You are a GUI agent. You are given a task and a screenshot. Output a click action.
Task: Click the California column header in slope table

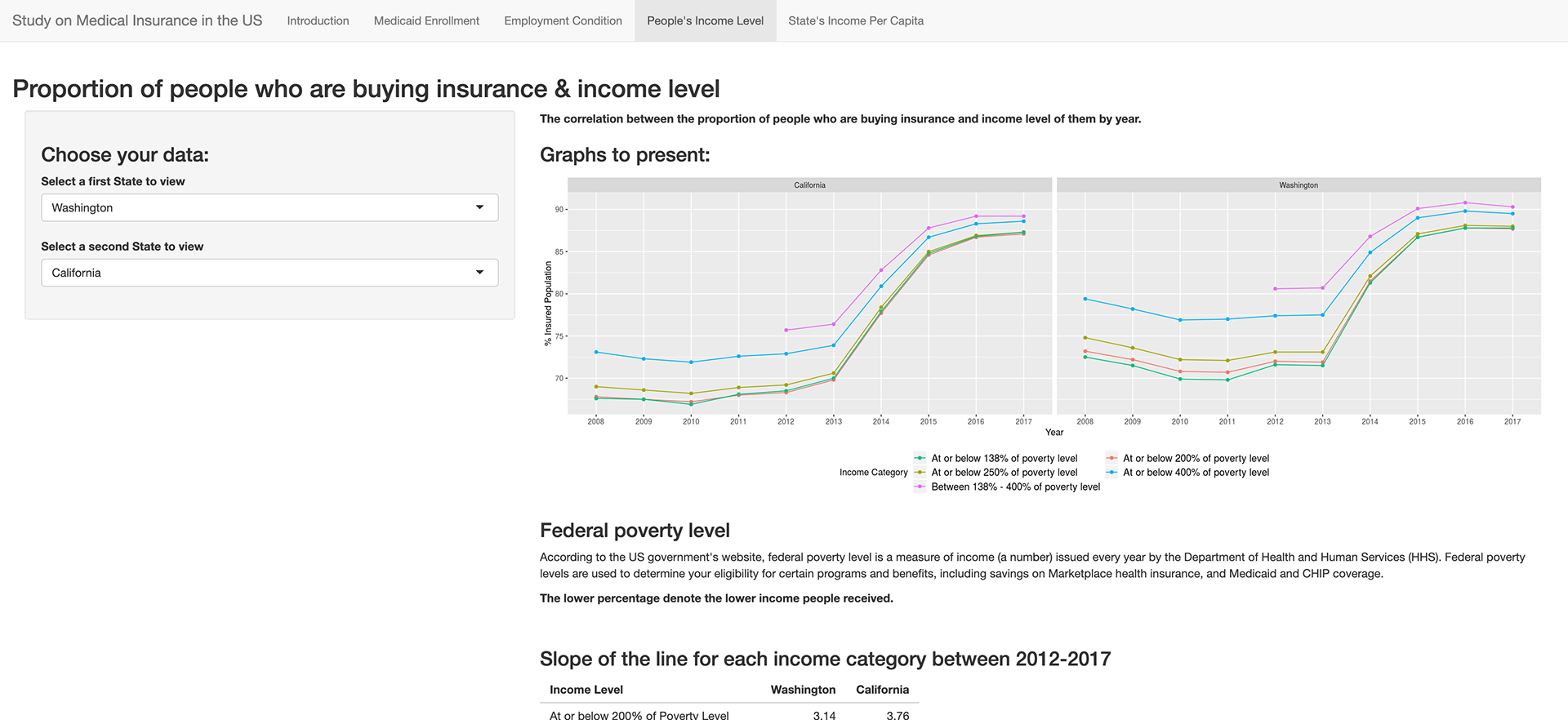point(882,690)
